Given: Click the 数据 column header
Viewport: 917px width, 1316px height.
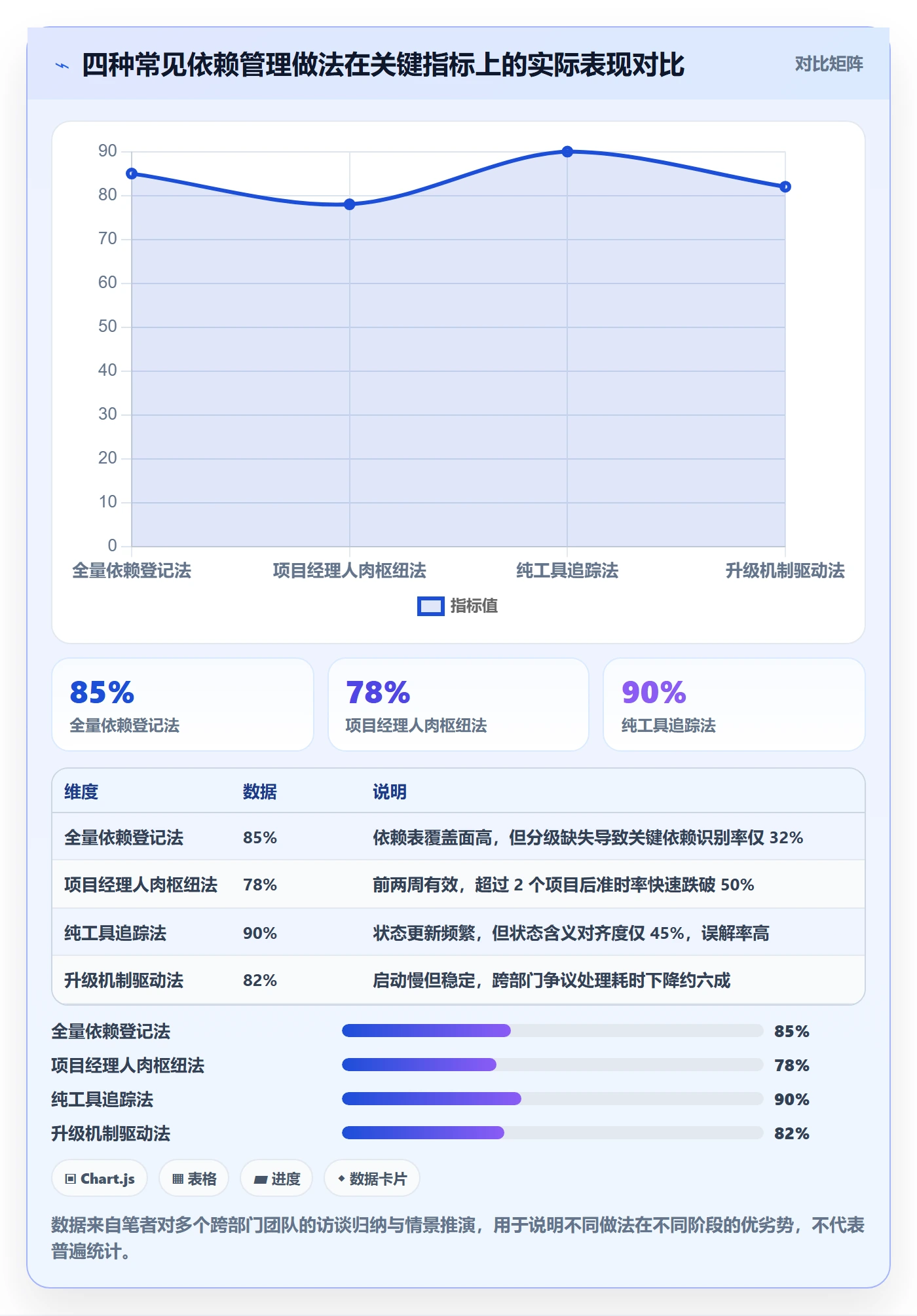Looking at the screenshot, I should pyautogui.click(x=260, y=792).
